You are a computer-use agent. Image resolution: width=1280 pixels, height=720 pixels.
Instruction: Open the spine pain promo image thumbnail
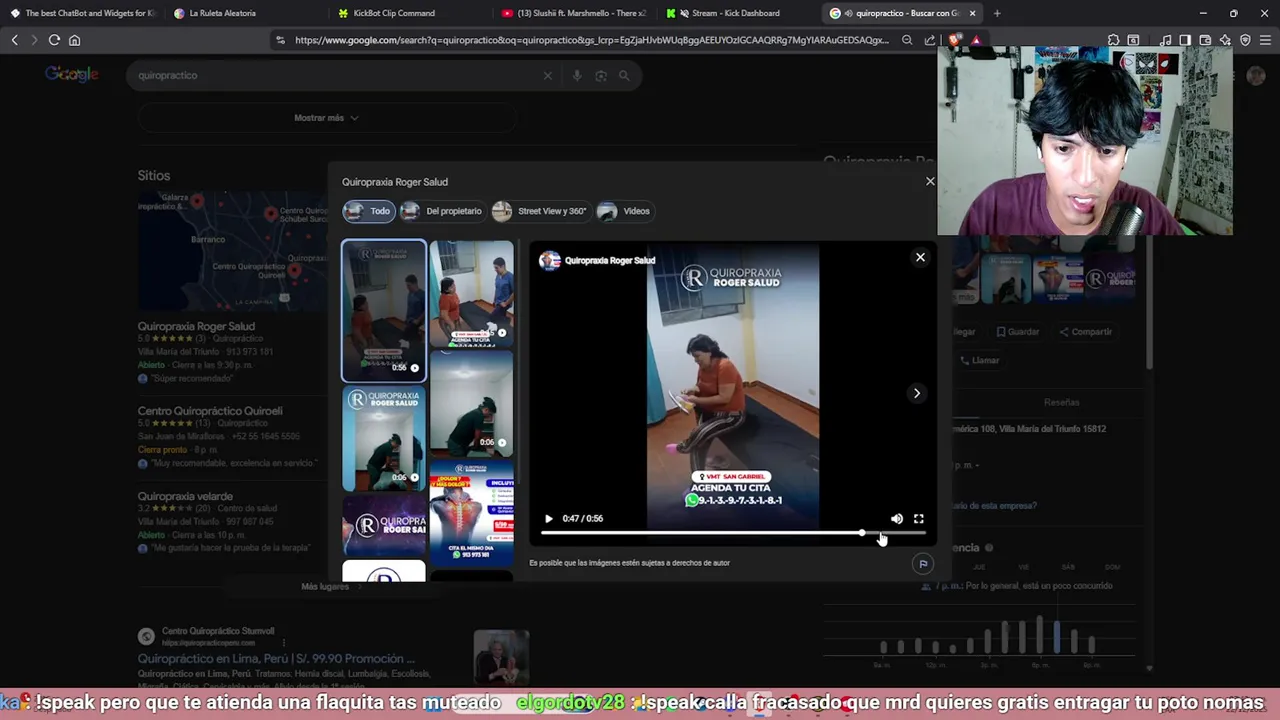pos(471,514)
